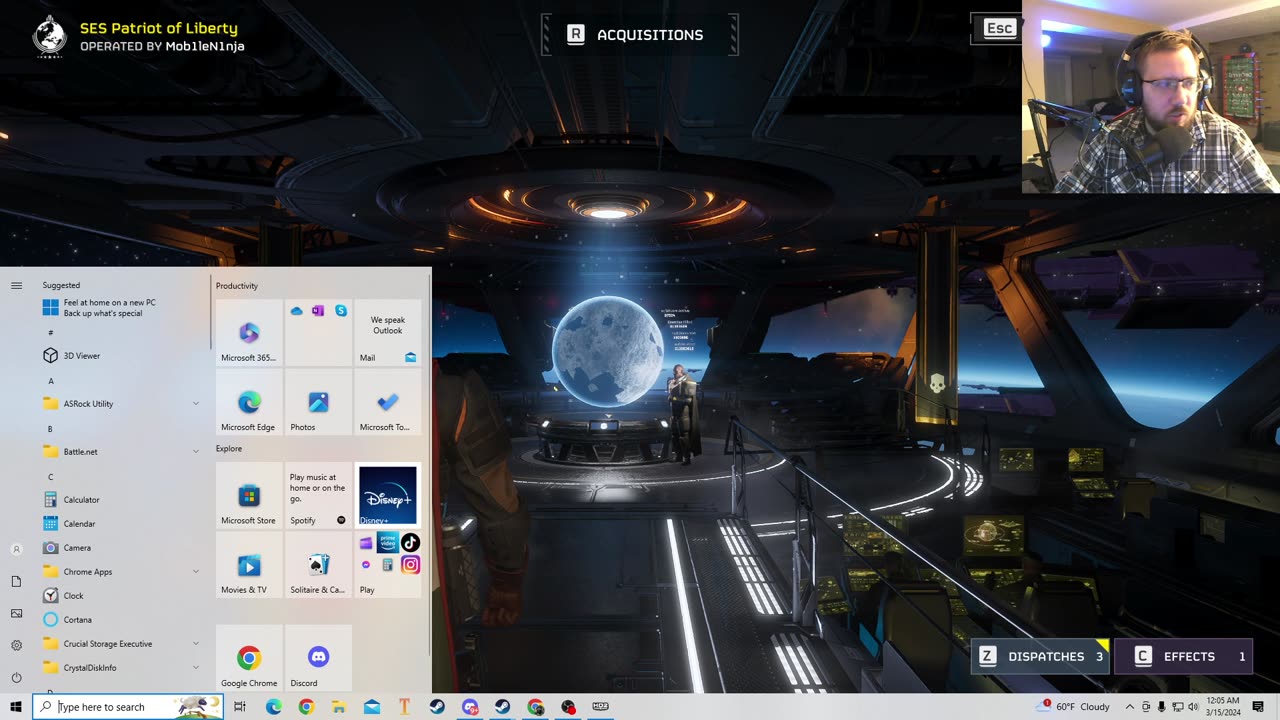The width and height of the screenshot is (1280, 720).
Task: Launch the Discord tile in Start menu
Action: click(x=318, y=658)
